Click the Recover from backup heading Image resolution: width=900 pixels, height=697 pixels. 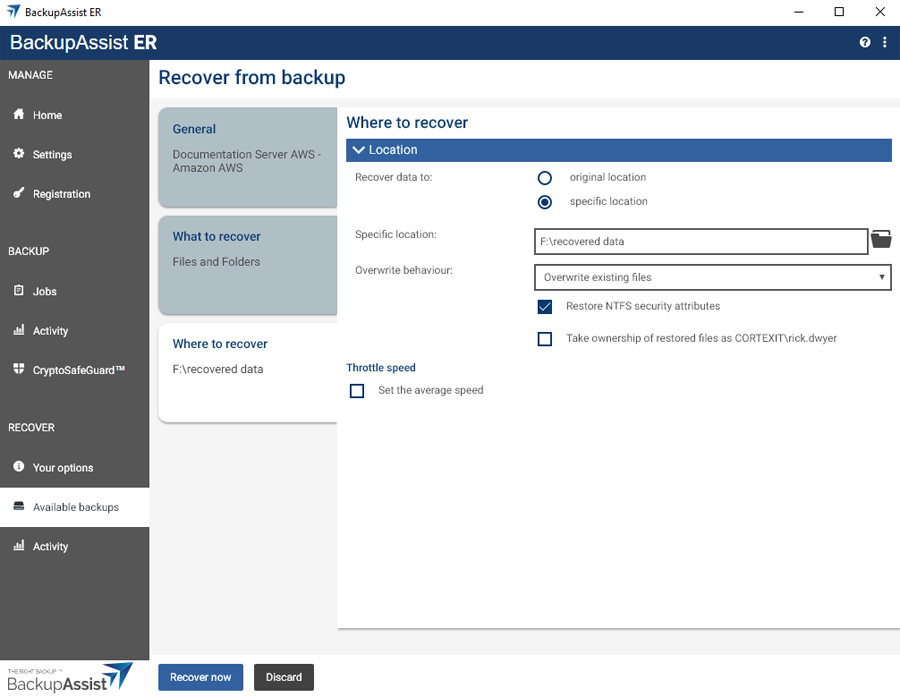(252, 78)
